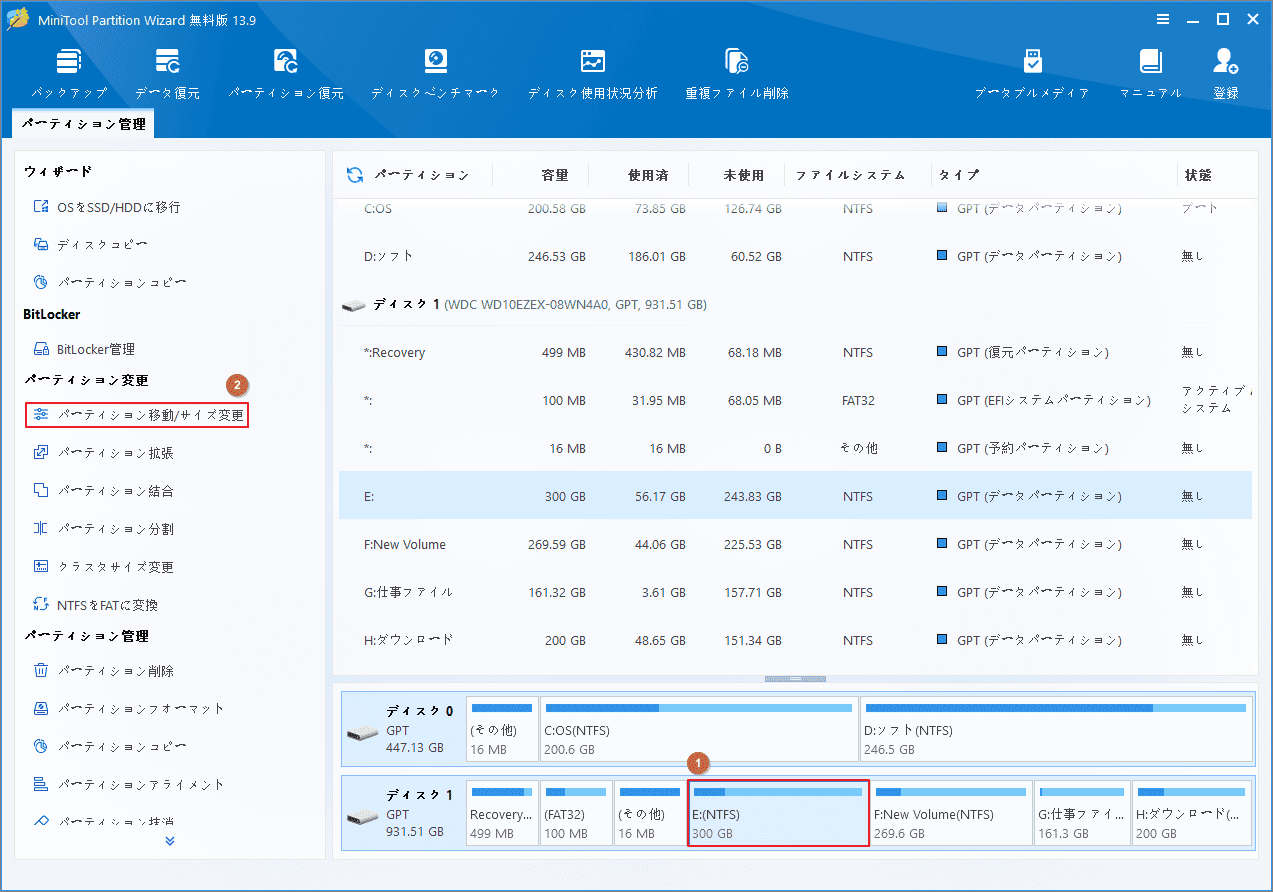
Task: Select ディスクコピー wizard
Action: click(91, 245)
